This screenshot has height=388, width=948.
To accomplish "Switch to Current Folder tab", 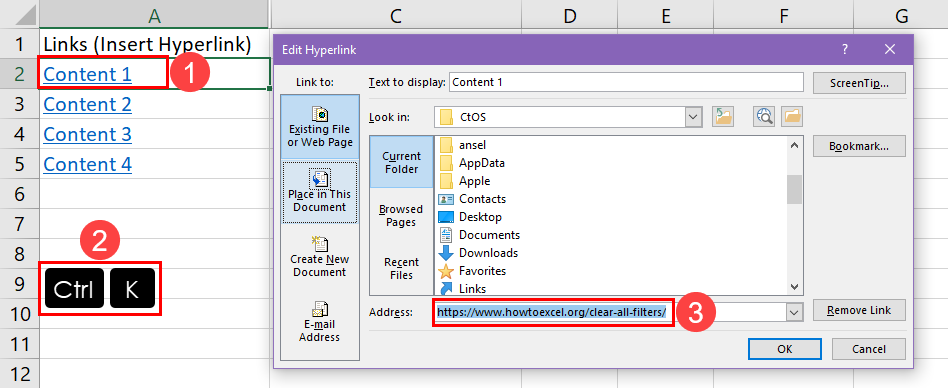I will (401, 163).
